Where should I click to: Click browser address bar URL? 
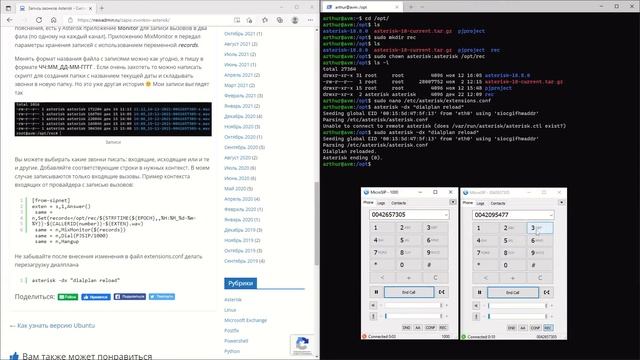[123, 20]
